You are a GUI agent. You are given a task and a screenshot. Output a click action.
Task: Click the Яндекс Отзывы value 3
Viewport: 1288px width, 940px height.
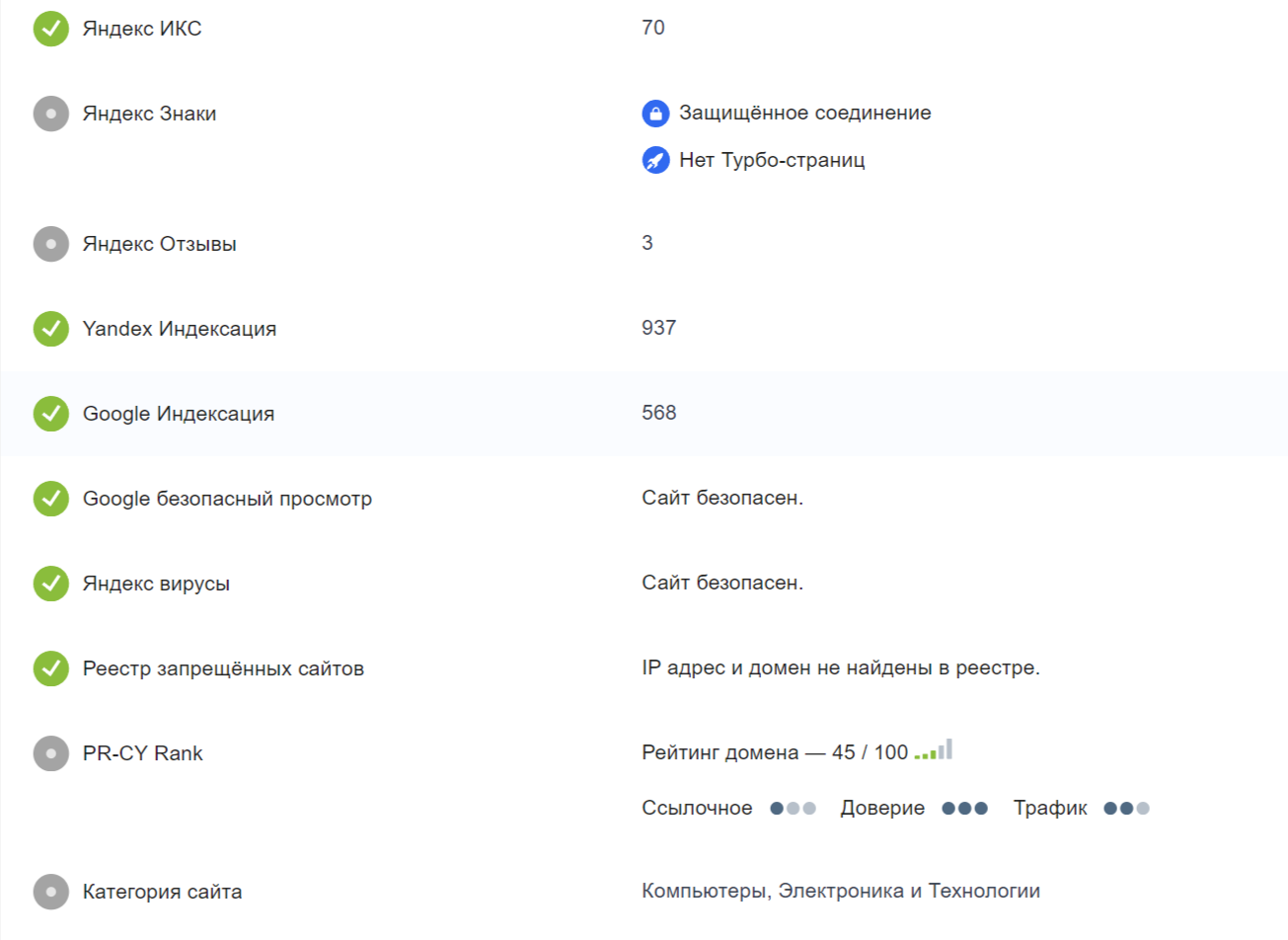pos(647,243)
